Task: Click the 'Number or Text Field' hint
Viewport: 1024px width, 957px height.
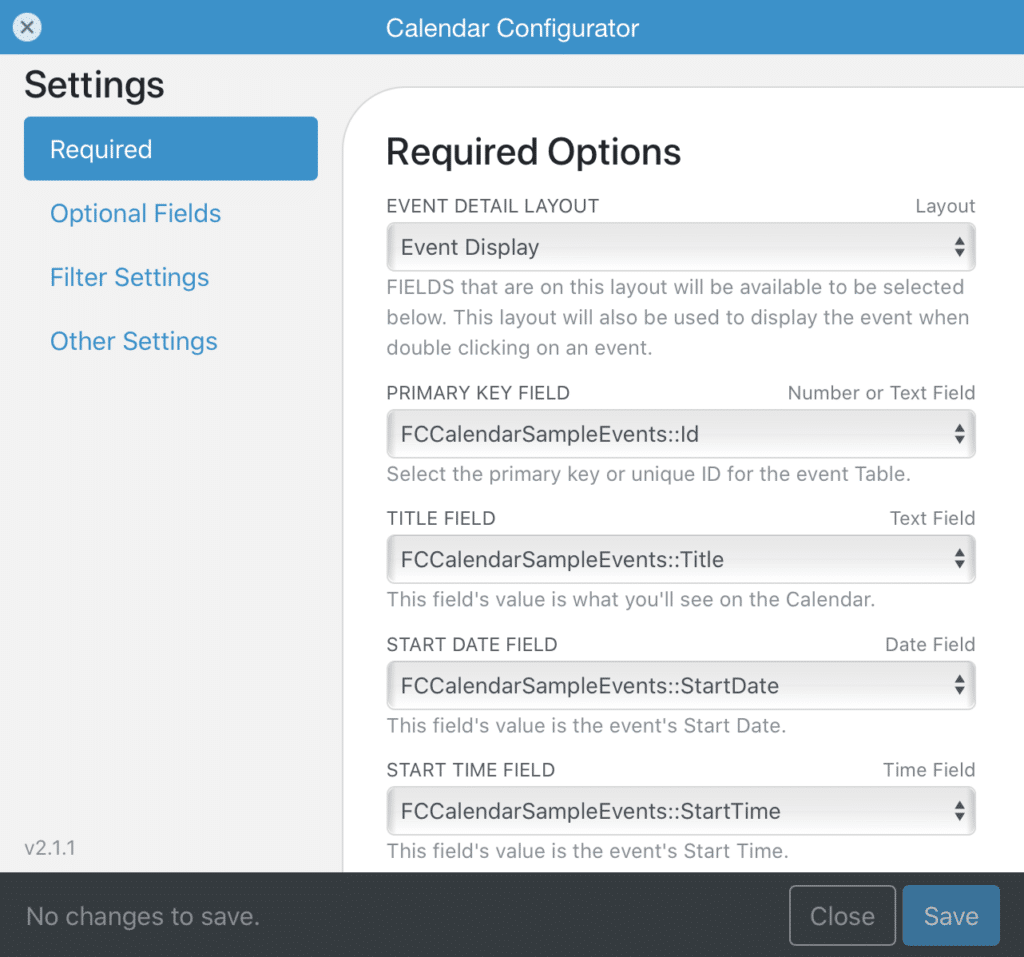Action: coord(882,393)
